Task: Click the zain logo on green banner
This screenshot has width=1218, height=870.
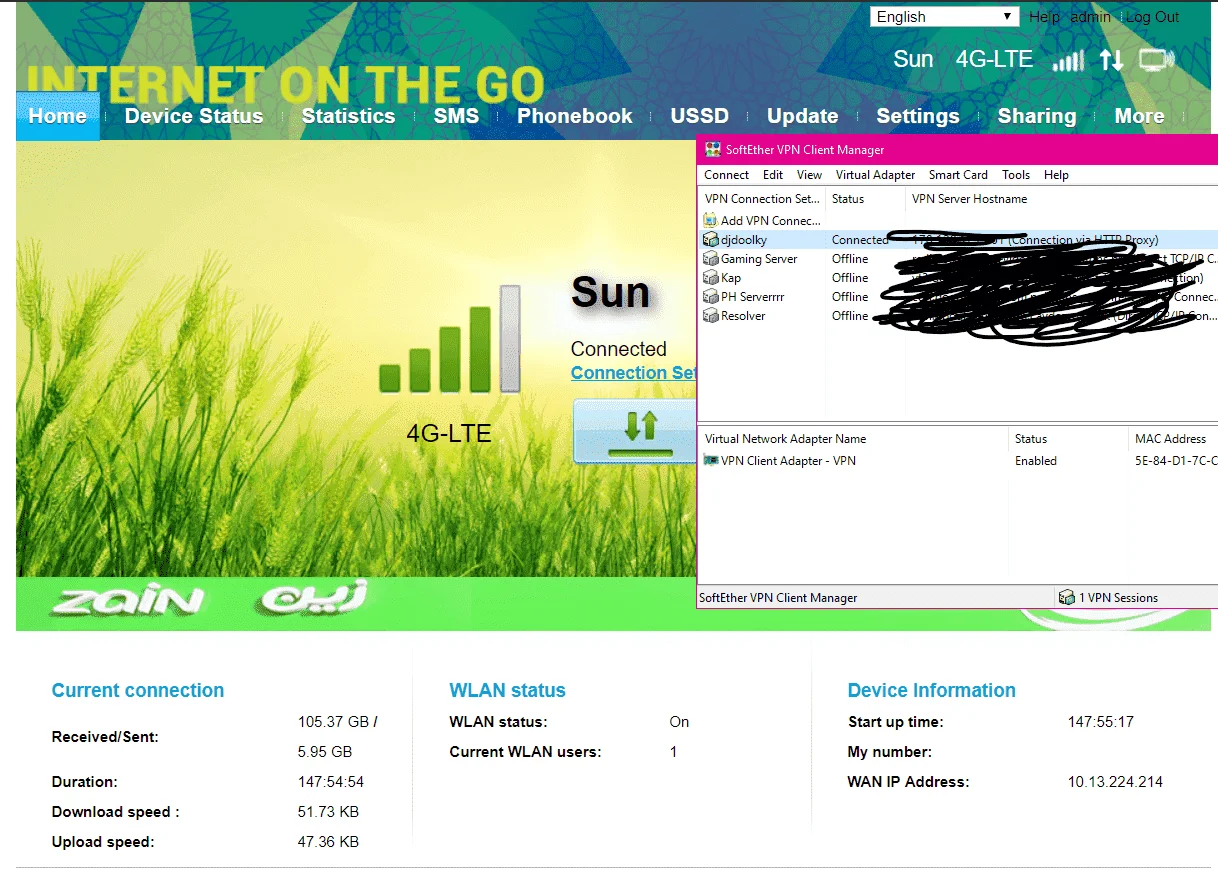Action: pyautogui.click(x=128, y=600)
